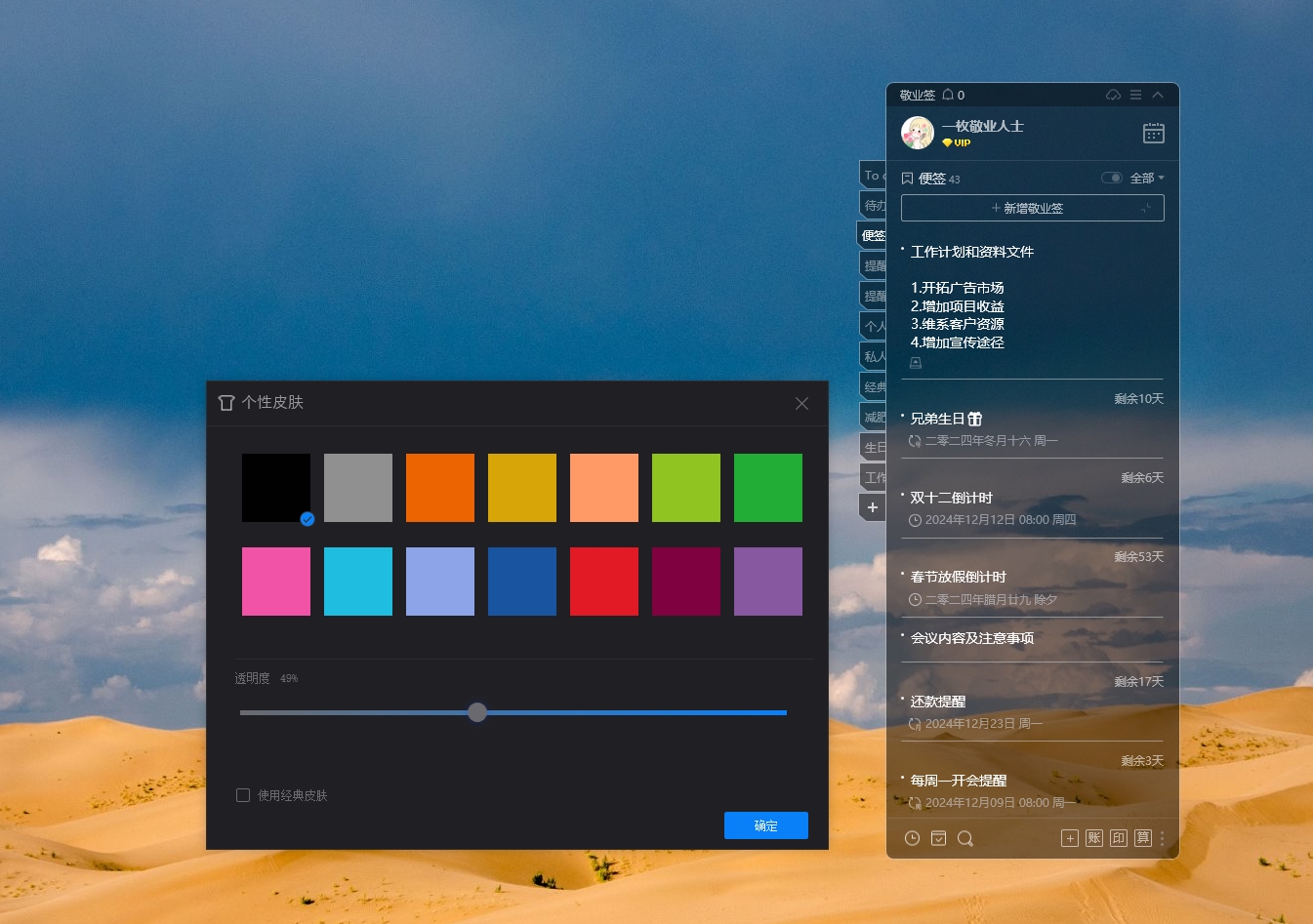Click the 印 icon in bottom bar
The height and width of the screenshot is (924, 1313).
point(1119,838)
